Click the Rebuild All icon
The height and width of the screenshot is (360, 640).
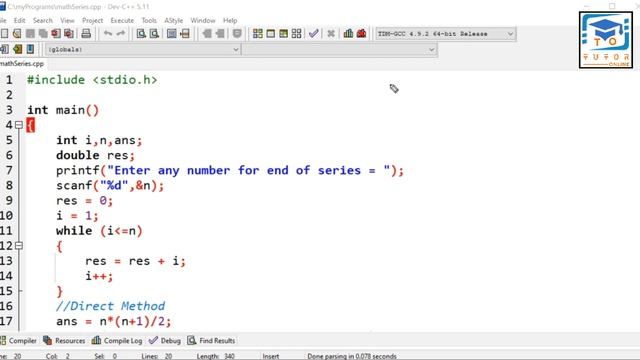[297, 33]
